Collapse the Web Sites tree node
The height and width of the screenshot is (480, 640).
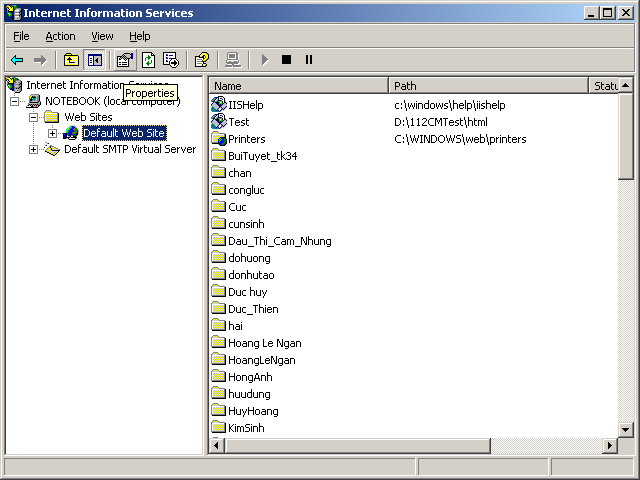(33, 117)
